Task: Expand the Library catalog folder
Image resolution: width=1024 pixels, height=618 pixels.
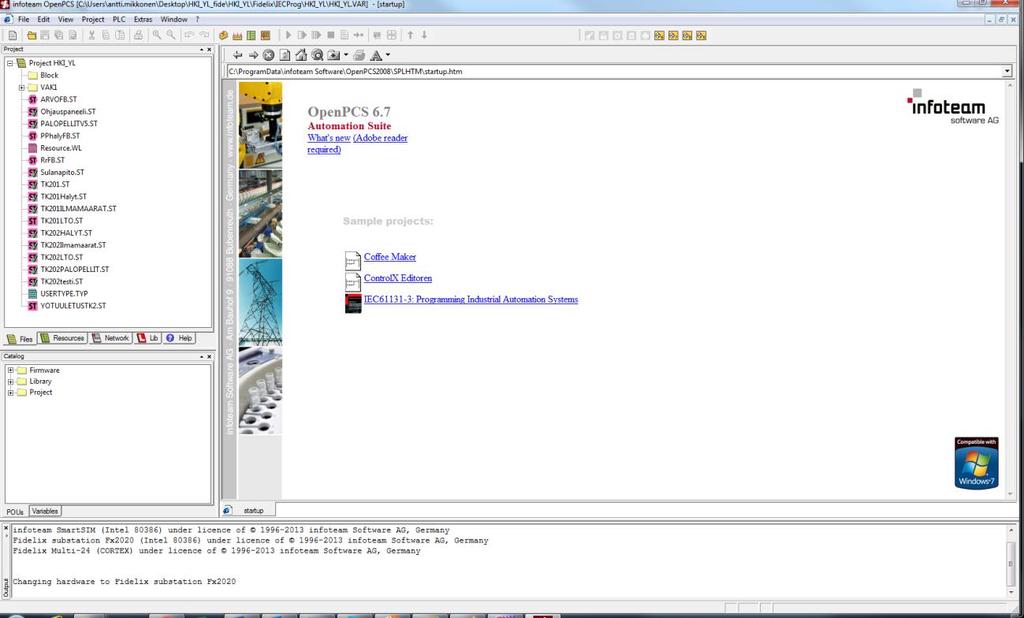Action: point(10,382)
